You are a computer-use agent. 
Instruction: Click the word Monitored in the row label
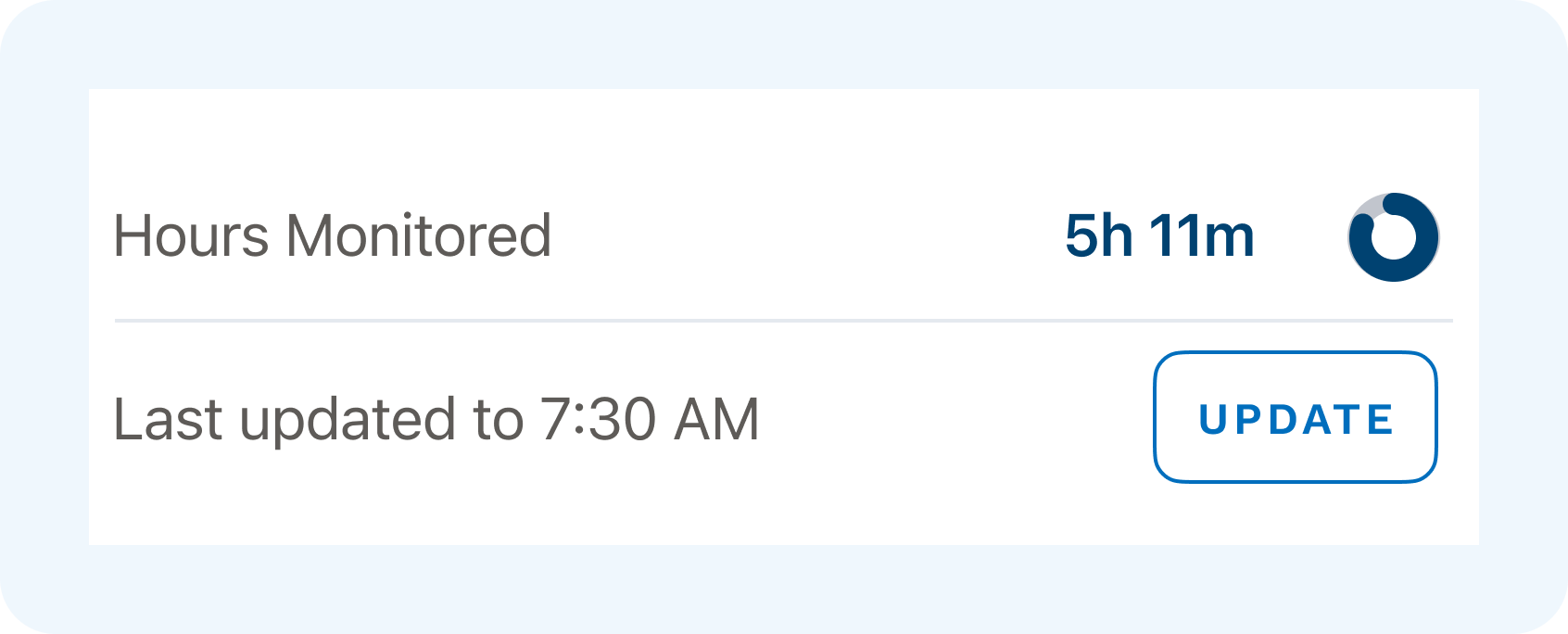coord(418,235)
